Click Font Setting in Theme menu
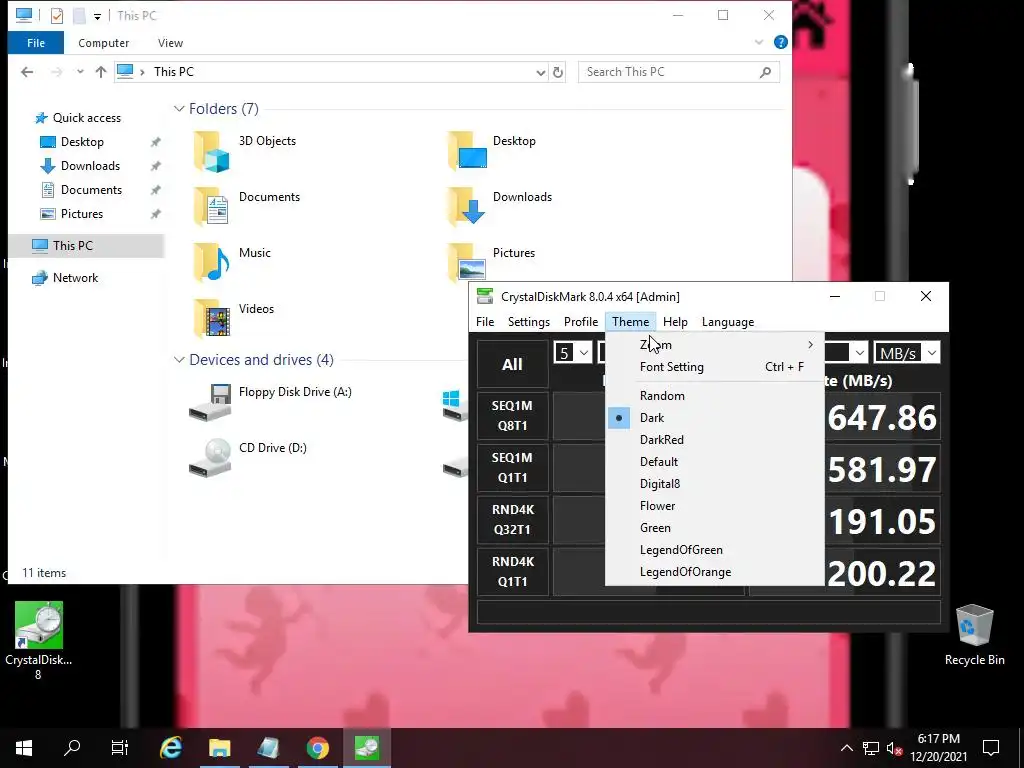Image resolution: width=1024 pixels, height=768 pixels. pos(714,367)
